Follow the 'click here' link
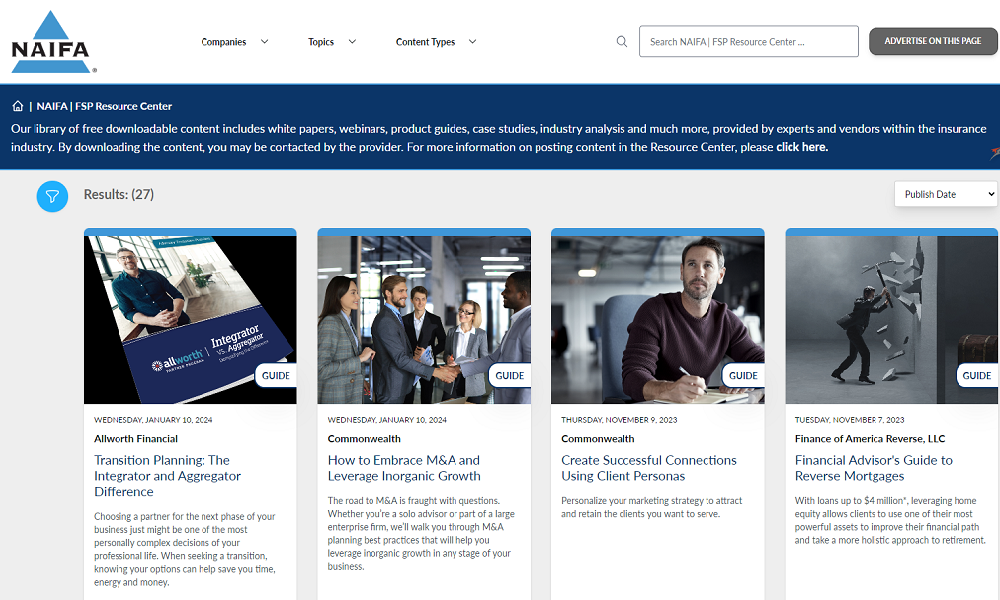The width and height of the screenshot is (1000, 600). tap(801, 147)
